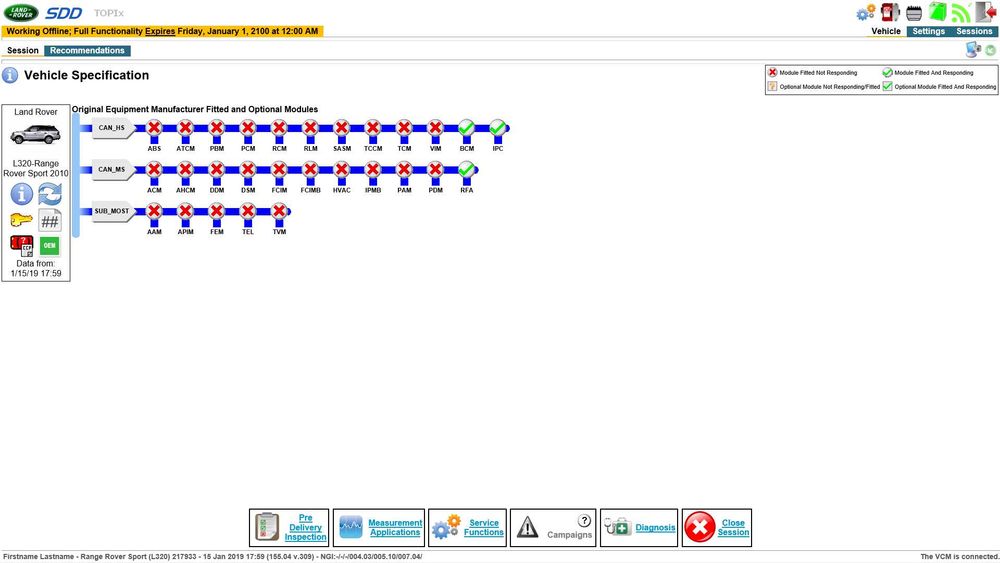Image resolution: width=1000 pixels, height=563 pixels.
Task: Click the Range Rover vehicle thumbnail
Action: click(x=35, y=135)
